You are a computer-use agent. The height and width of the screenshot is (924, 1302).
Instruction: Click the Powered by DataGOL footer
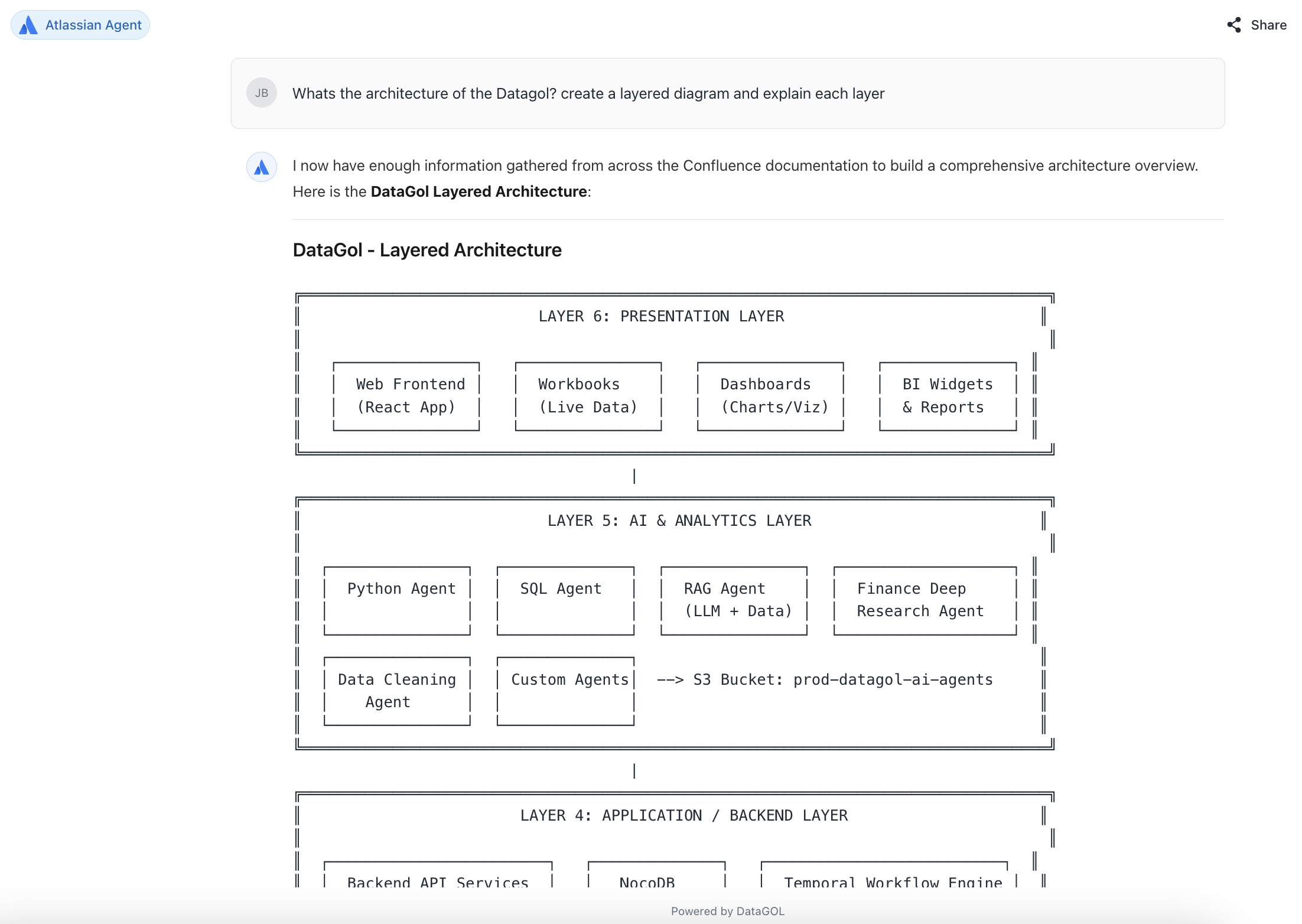(727, 911)
